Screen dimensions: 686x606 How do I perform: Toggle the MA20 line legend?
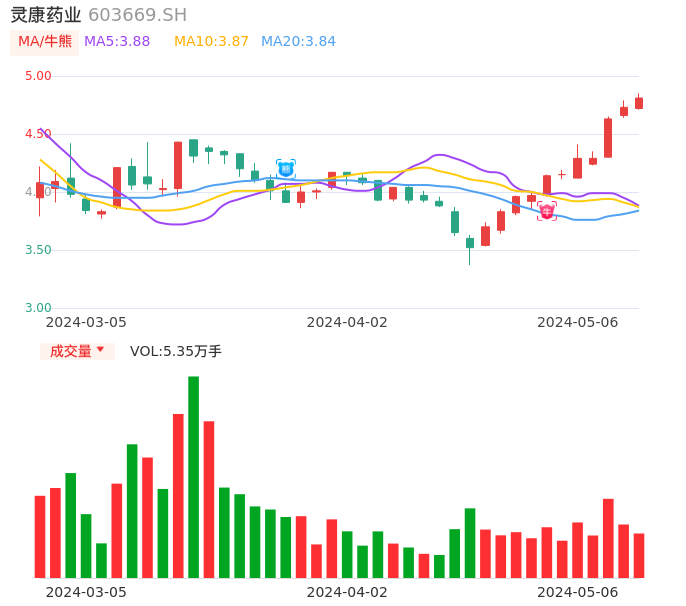[298, 41]
